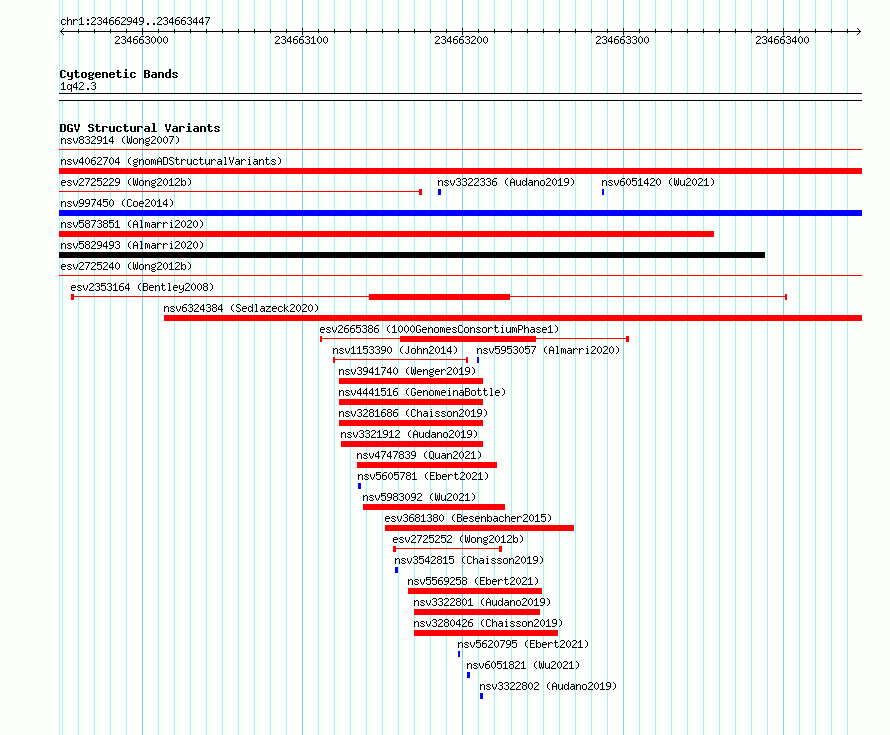Image resolution: width=890 pixels, height=735 pixels.
Task: Click nsv4747839 (Quan2021) label
Action: (419, 455)
